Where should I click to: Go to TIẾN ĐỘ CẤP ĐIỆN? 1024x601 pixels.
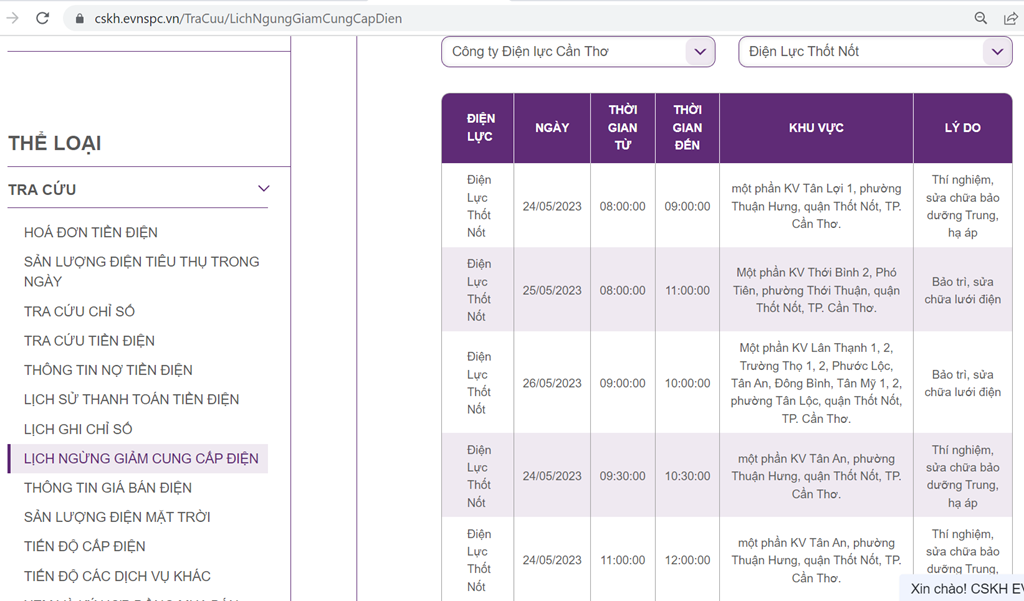pyautogui.click(x=85, y=547)
